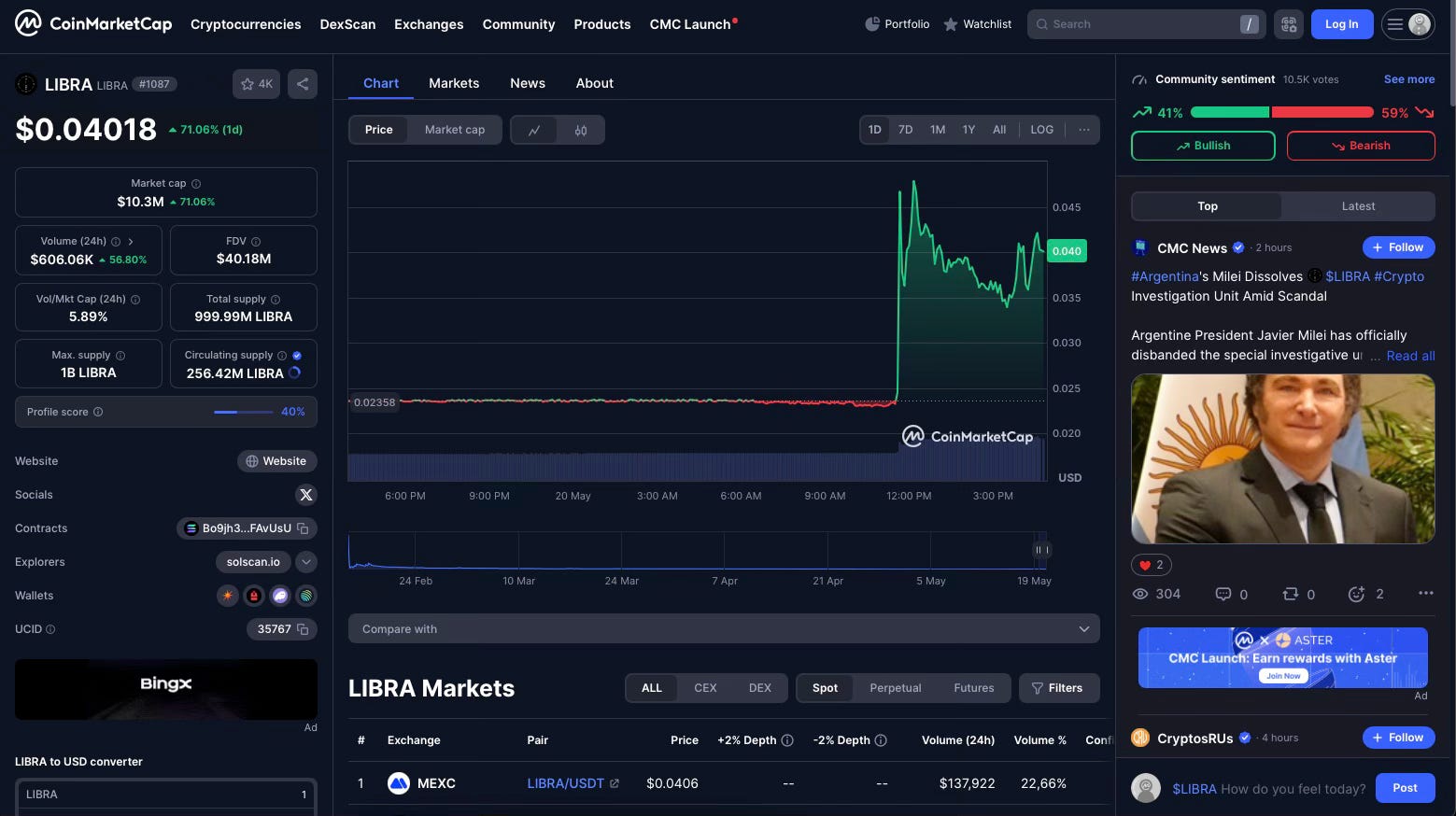The height and width of the screenshot is (816, 1456).
Task: Click the Log In button
Action: pos(1342,24)
